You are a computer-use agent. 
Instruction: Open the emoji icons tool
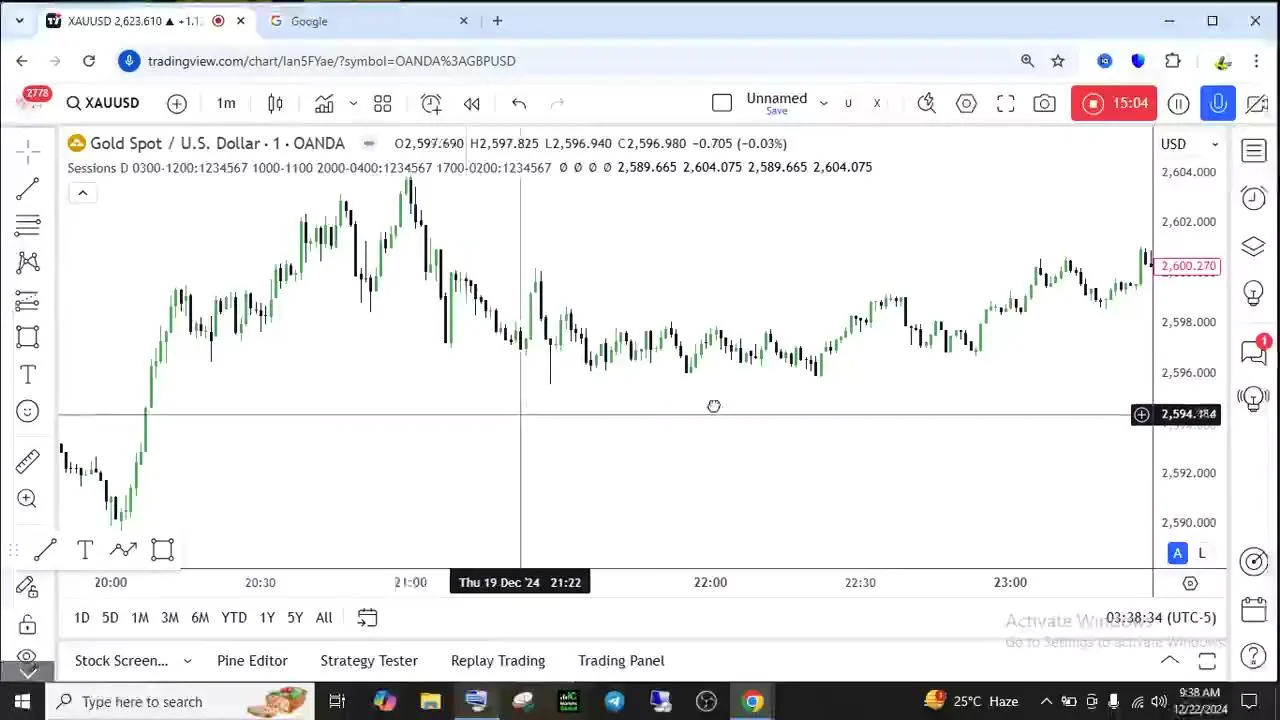coord(28,412)
